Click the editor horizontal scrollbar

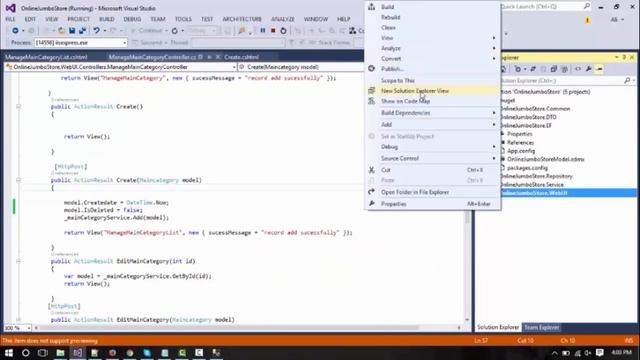(229, 328)
